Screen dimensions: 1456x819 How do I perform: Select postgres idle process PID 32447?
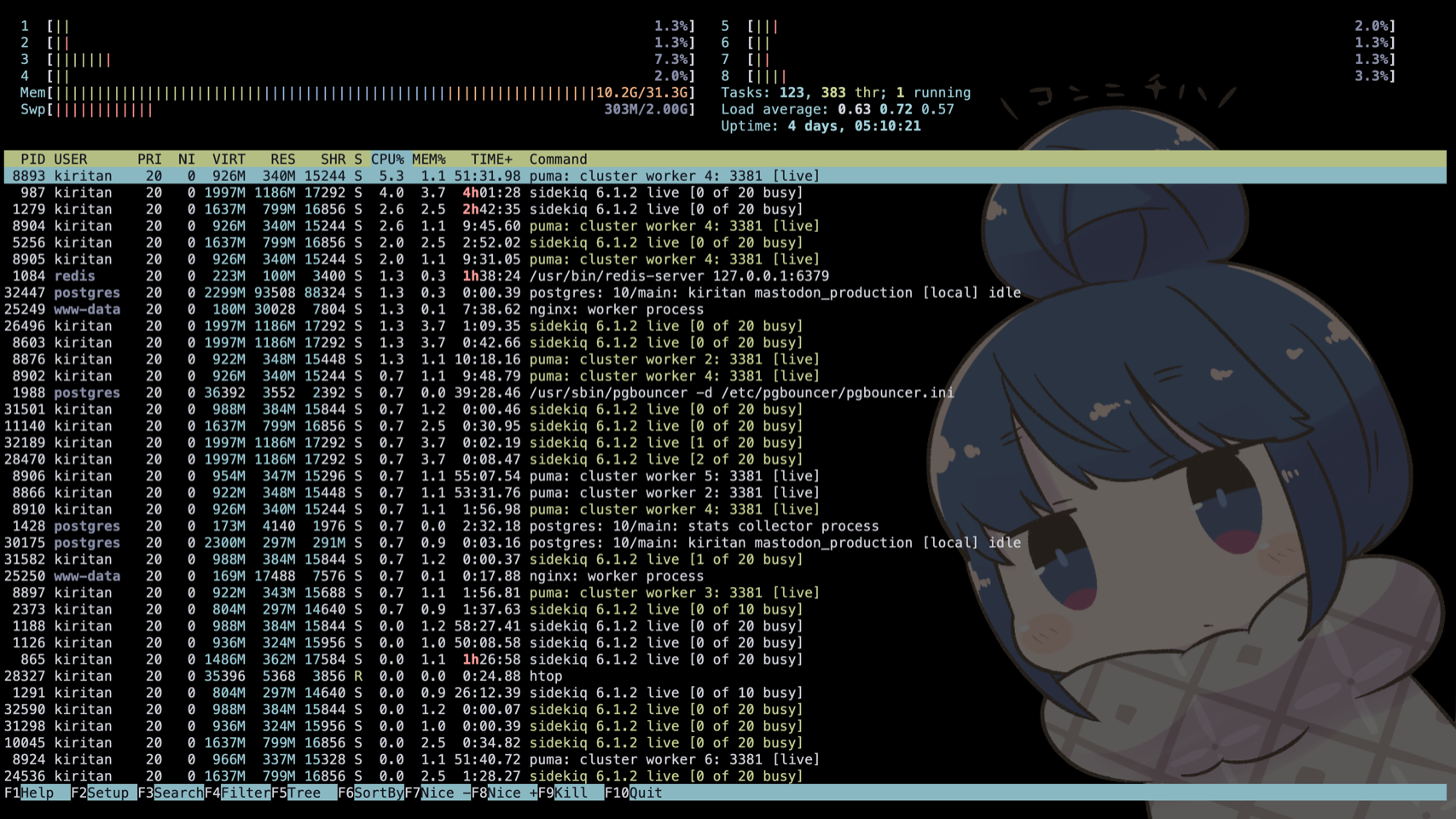click(725, 293)
